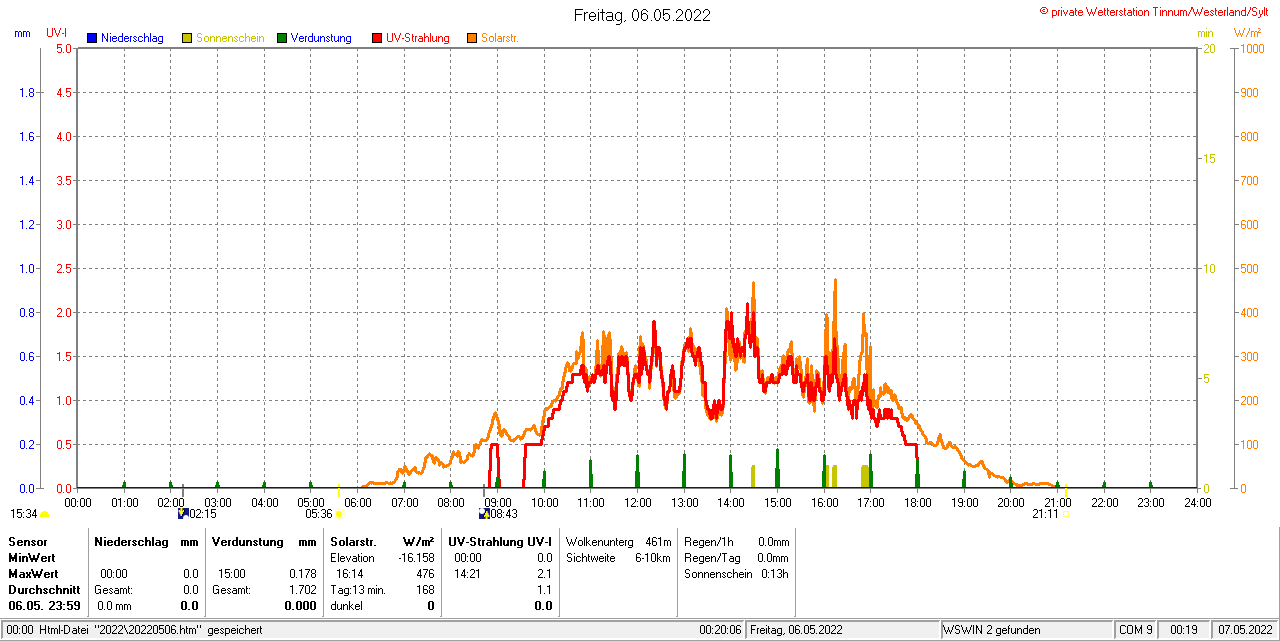Click the status bar time 00:20:06
Viewport: 1280px width, 641px height.
coord(720,630)
